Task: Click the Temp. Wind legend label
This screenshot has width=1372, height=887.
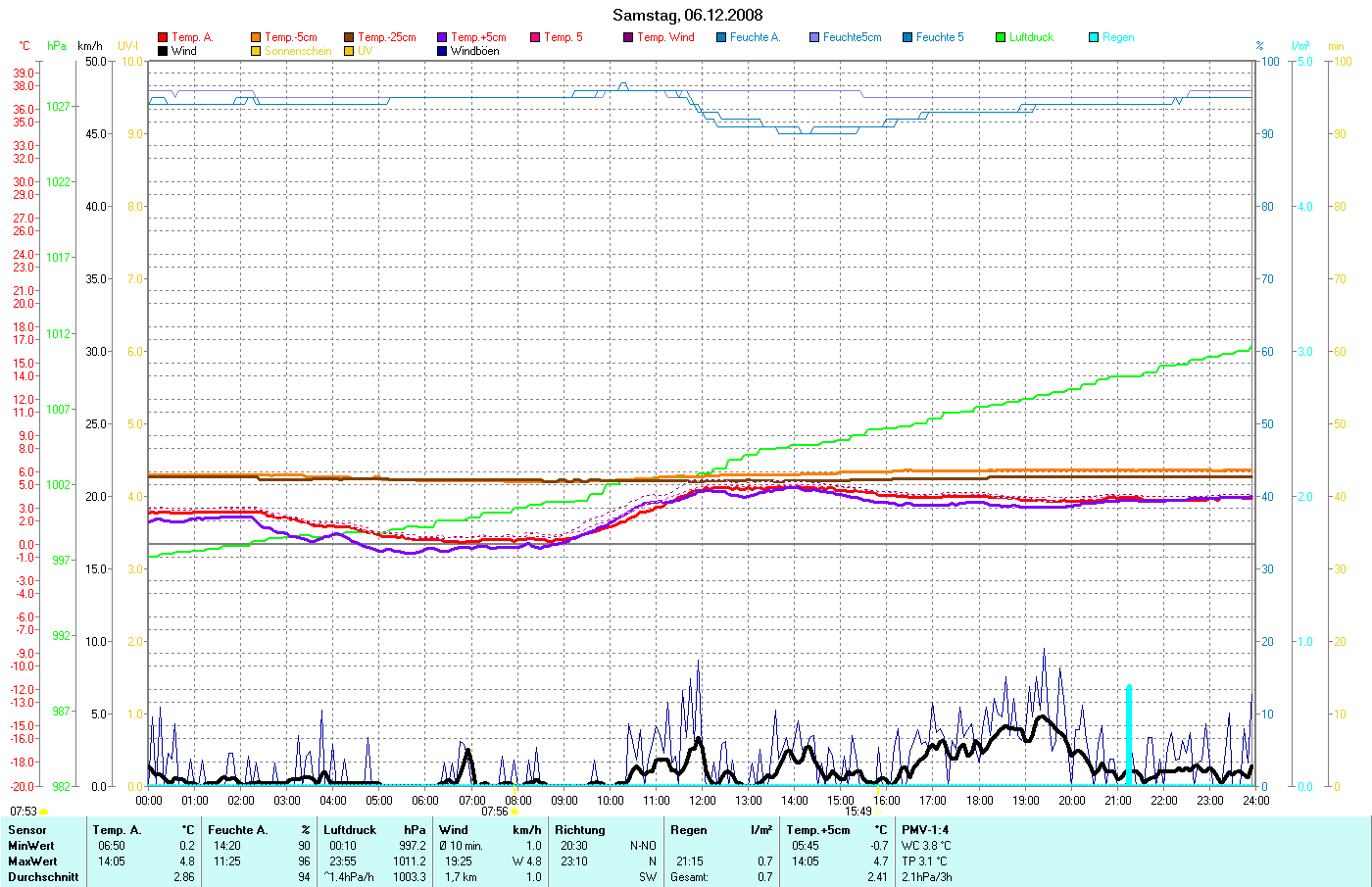Action: pos(665,37)
